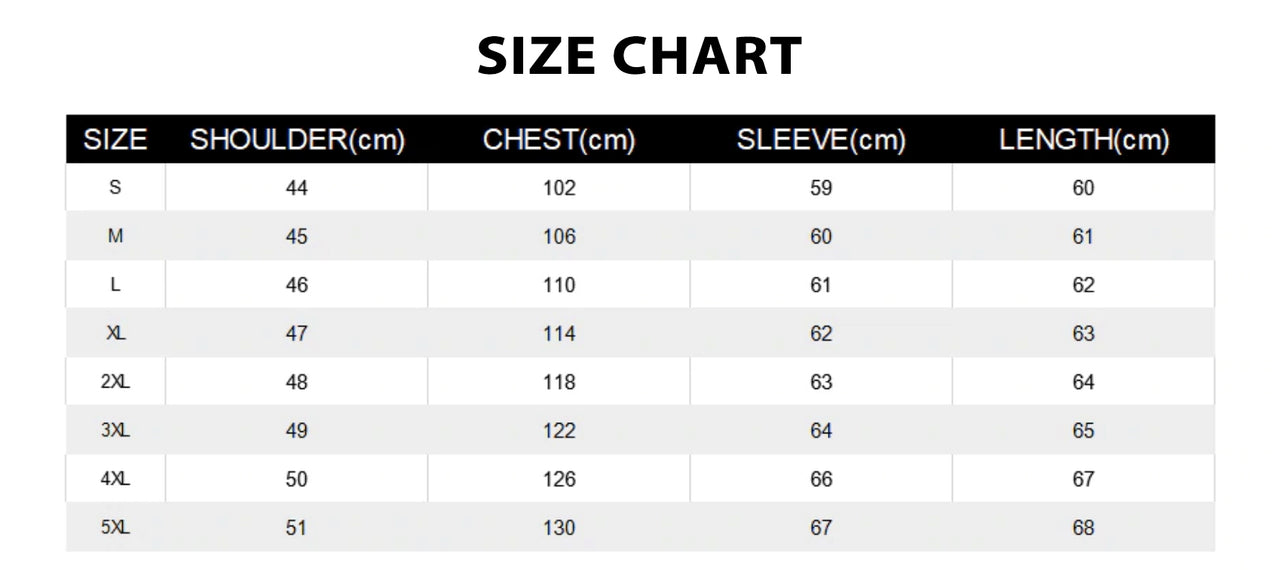Click the XL size row label
The width and height of the screenshot is (1280, 579).
click(x=115, y=334)
